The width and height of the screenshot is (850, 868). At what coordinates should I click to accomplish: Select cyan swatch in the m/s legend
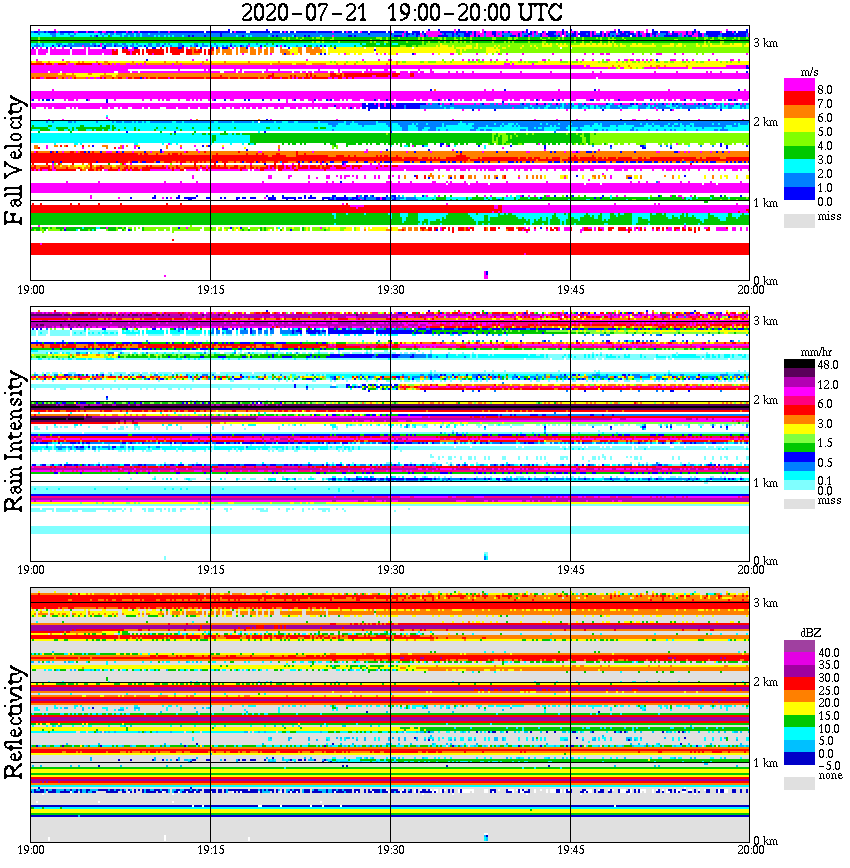(800, 166)
